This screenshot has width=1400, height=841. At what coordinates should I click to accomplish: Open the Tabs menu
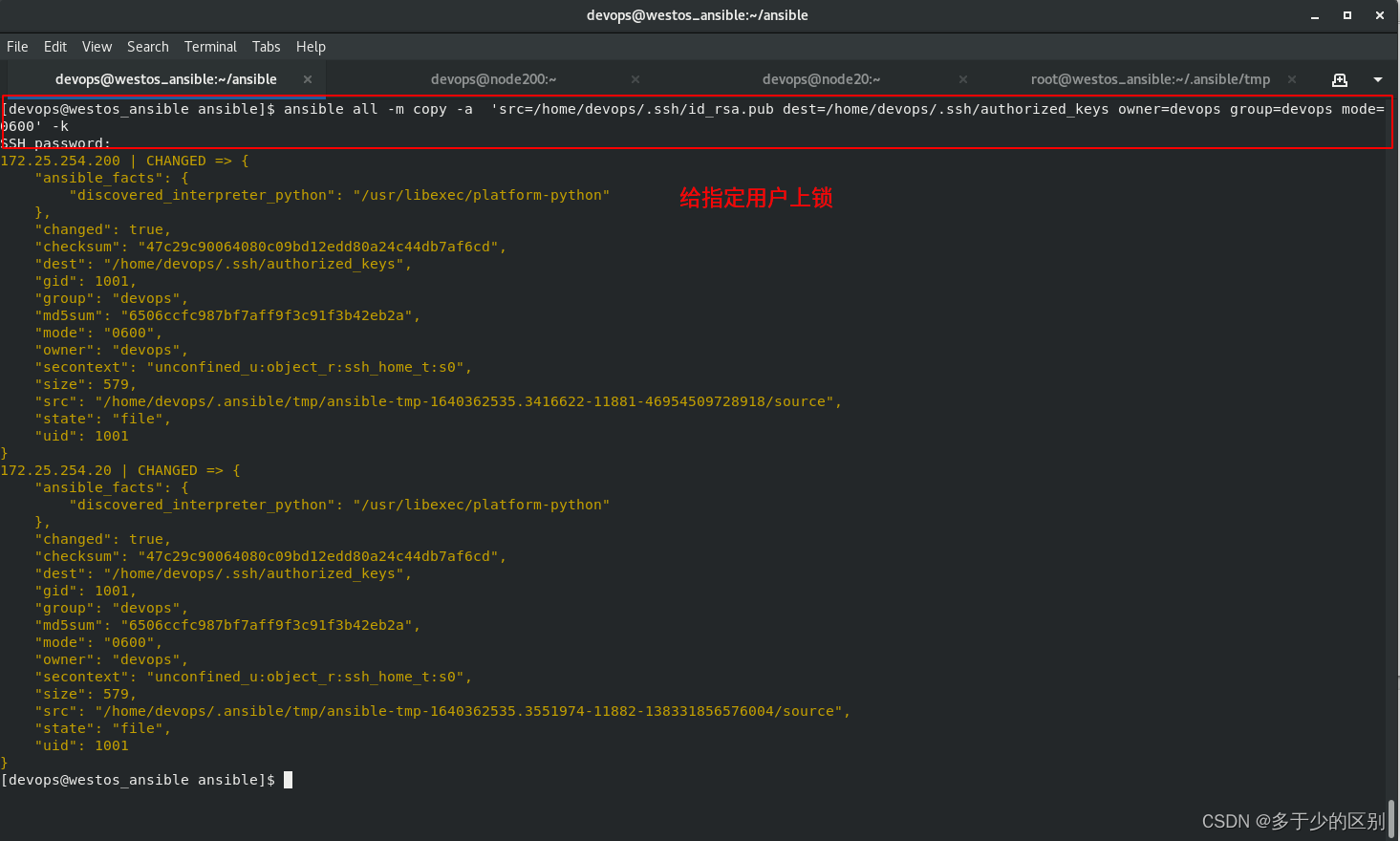coord(267,46)
